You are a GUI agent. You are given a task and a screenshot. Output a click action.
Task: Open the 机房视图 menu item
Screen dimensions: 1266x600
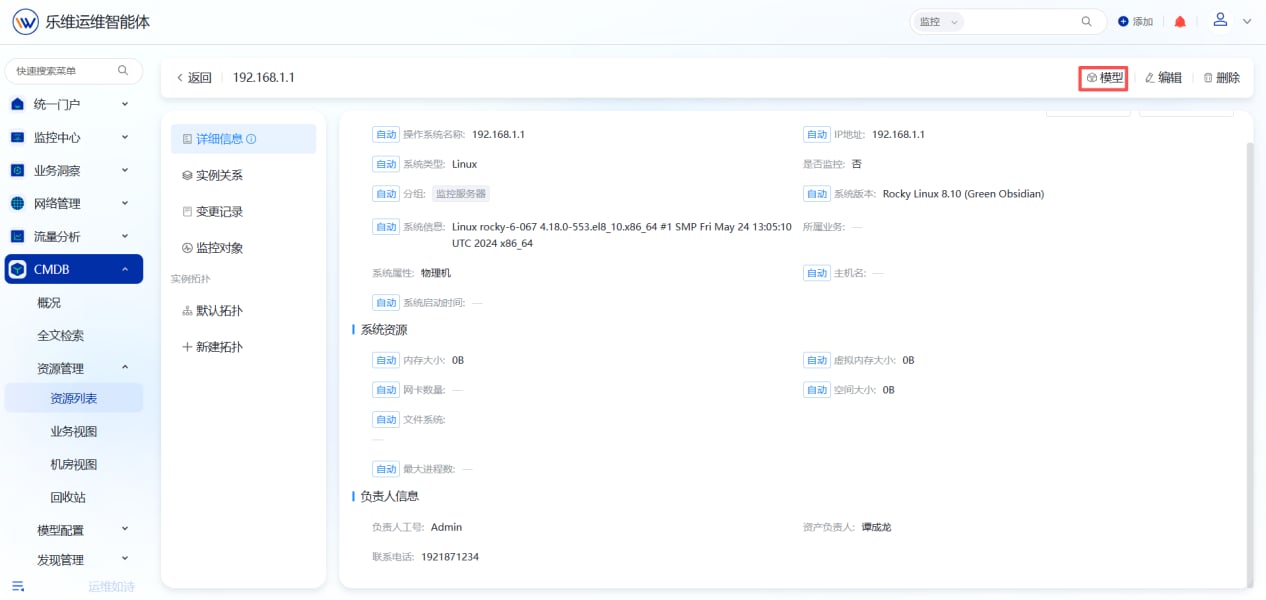click(74, 465)
